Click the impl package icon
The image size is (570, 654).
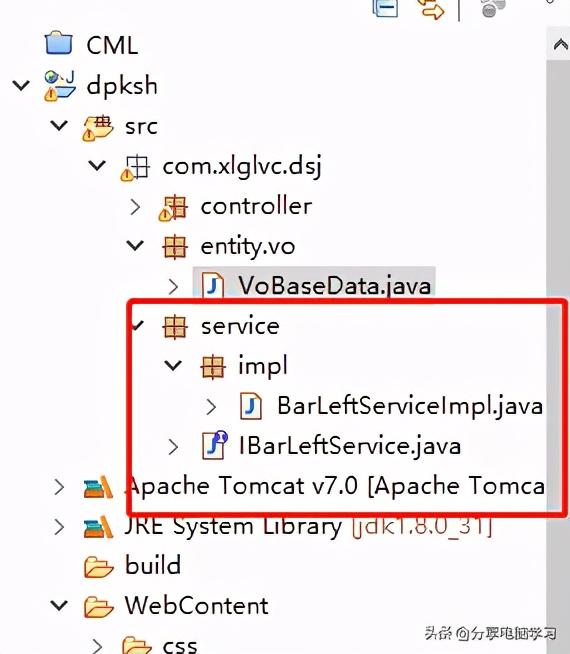point(213,367)
